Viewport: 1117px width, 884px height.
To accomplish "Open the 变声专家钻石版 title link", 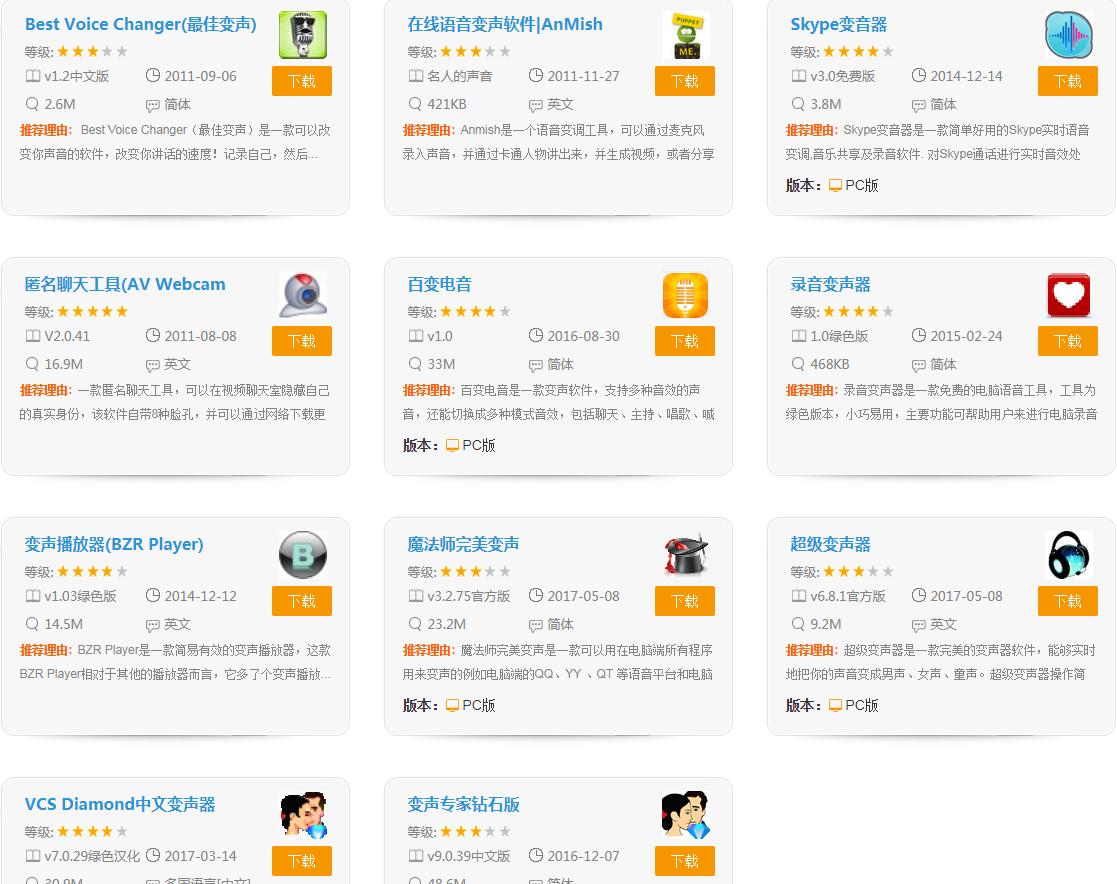I will tap(463, 804).
